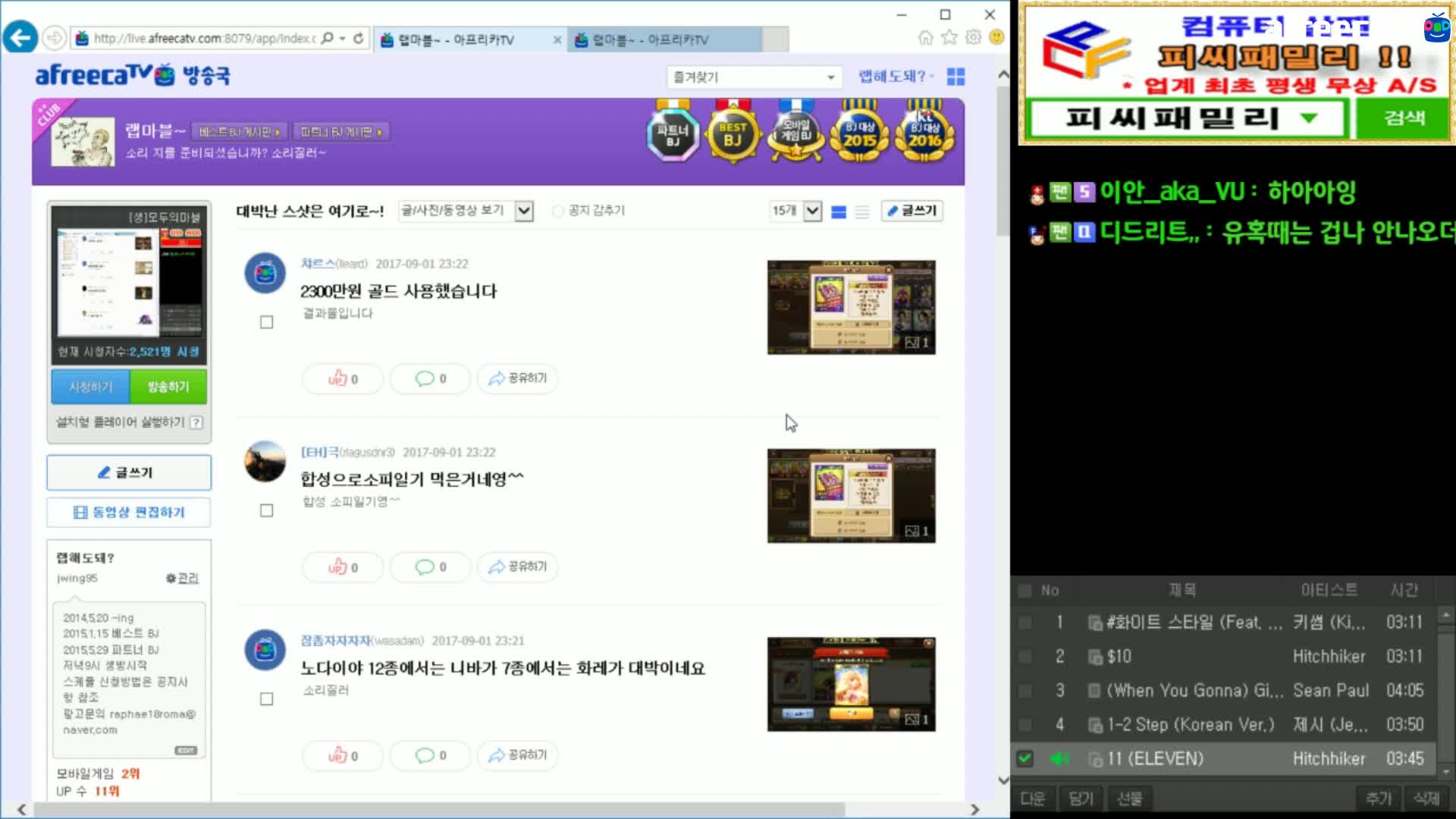Screen dimensions: 1456x819
Task: Switch to the blue card view layout icon
Action: click(x=839, y=212)
